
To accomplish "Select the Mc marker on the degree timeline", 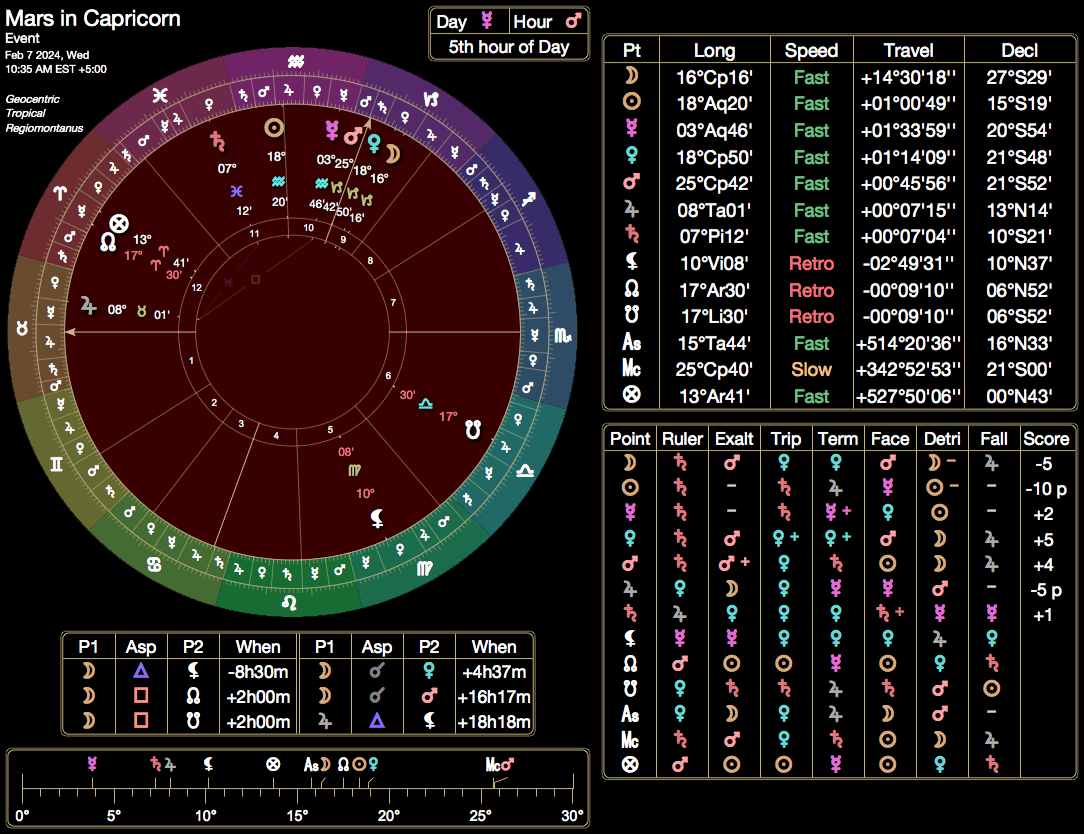I will pos(493,764).
